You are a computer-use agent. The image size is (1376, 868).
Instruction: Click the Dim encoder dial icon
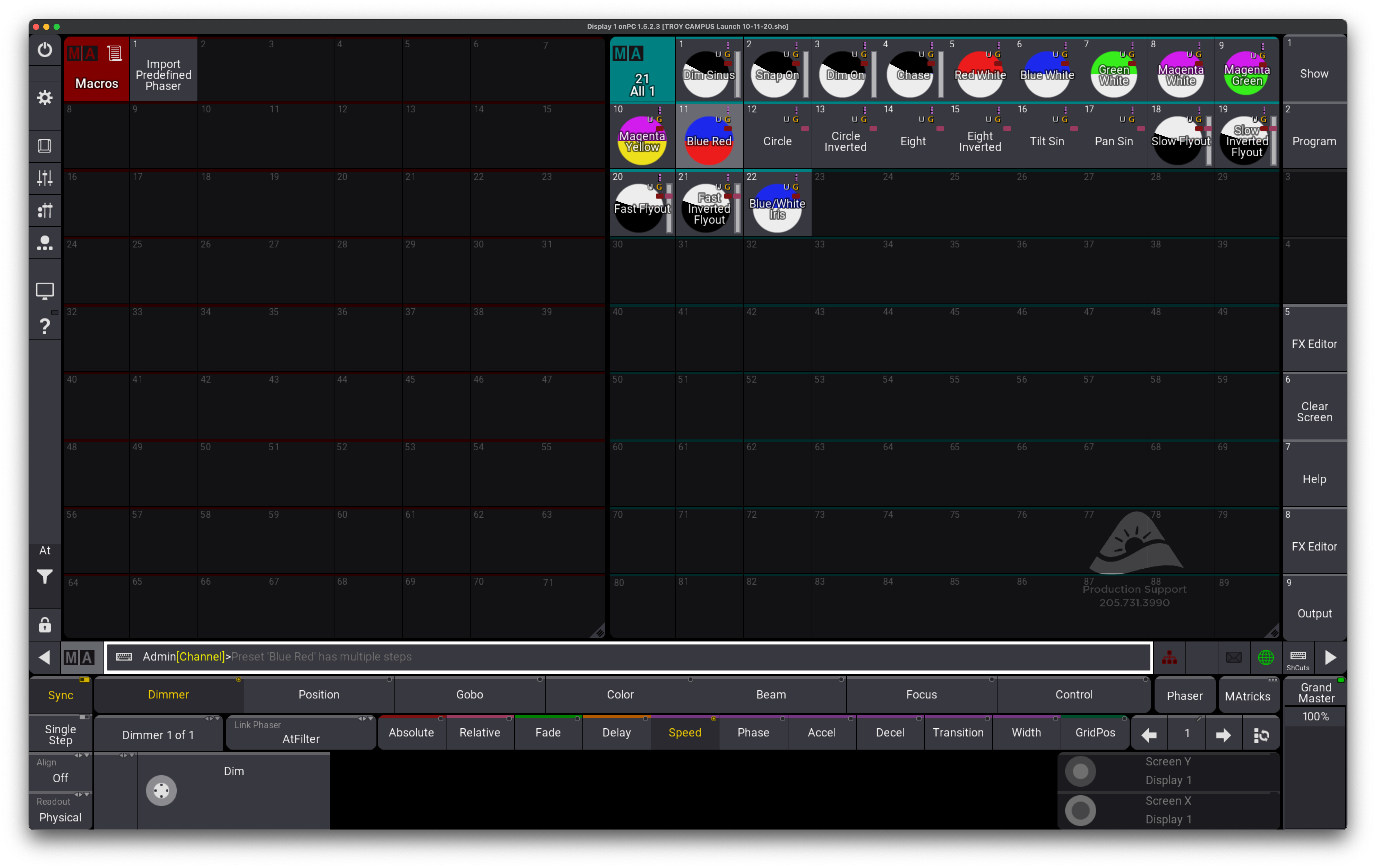pyautogui.click(x=161, y=791)
